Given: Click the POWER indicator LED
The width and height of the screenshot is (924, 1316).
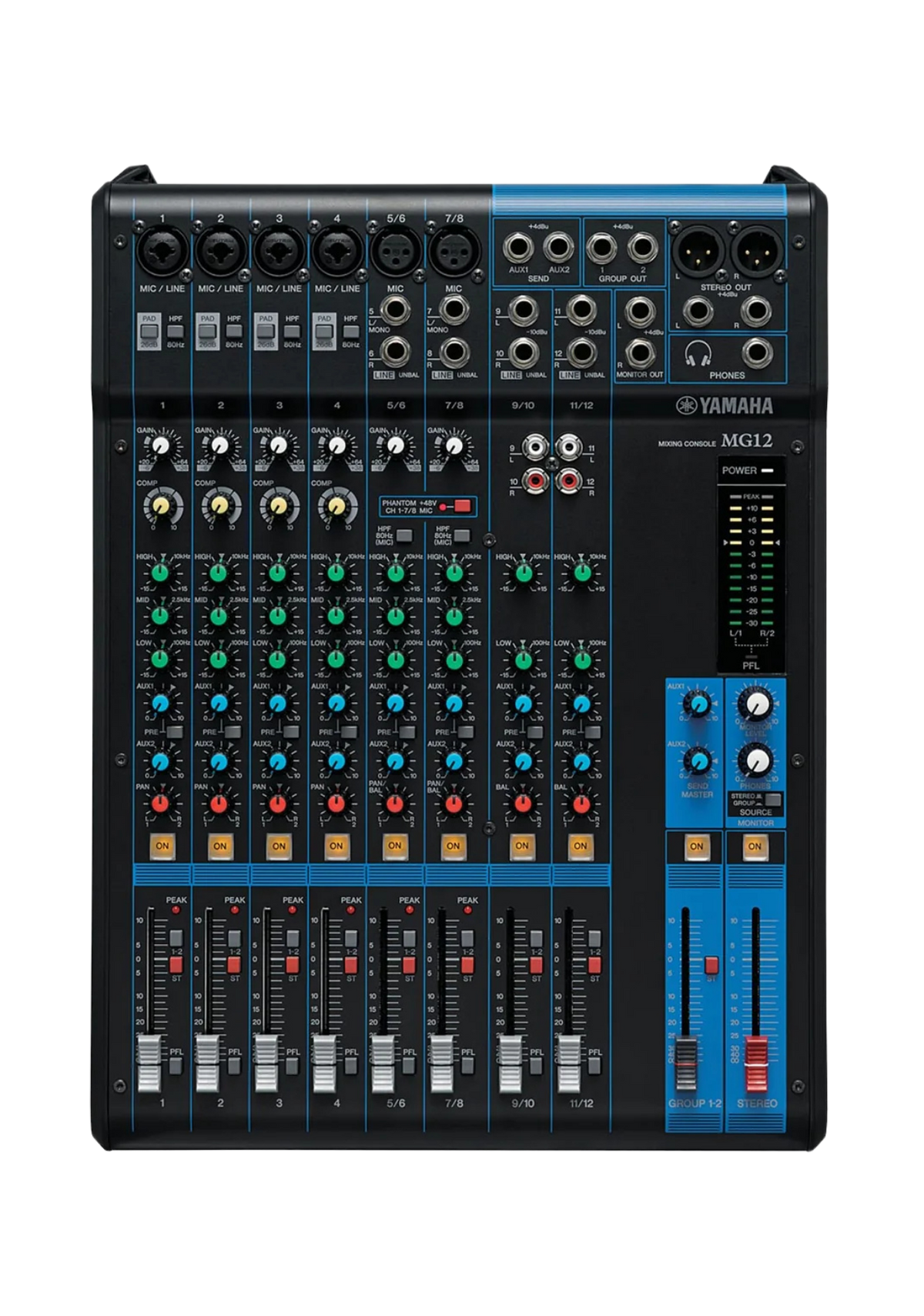Looking at the screenshot, I should pyautogui.click(x=768, y=469).
